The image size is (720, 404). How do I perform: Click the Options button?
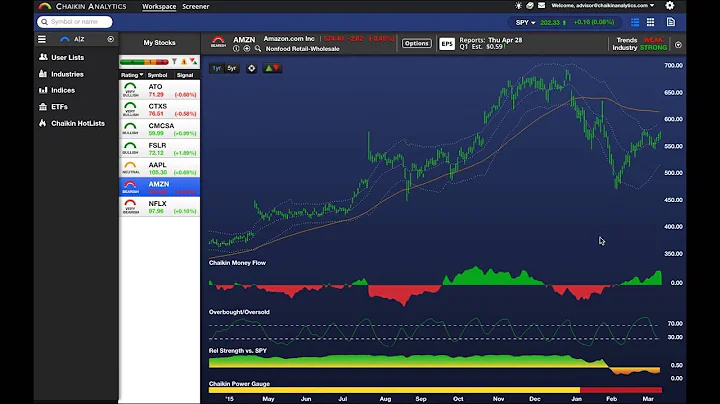click(416, 43)
